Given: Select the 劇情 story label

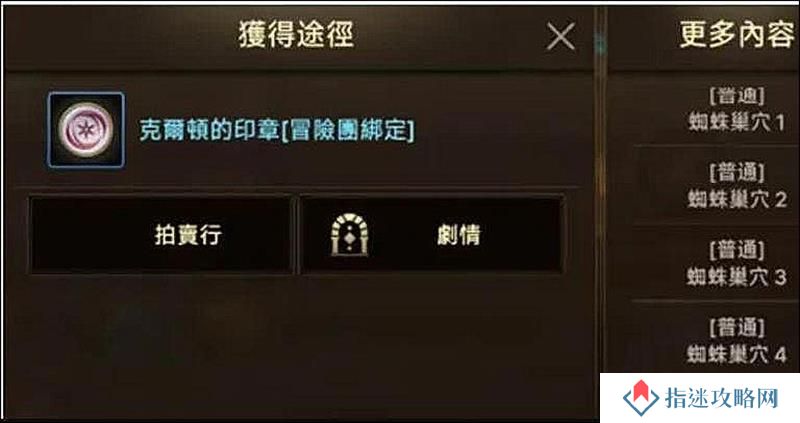Looking at the screenshot, I should 459,235.
